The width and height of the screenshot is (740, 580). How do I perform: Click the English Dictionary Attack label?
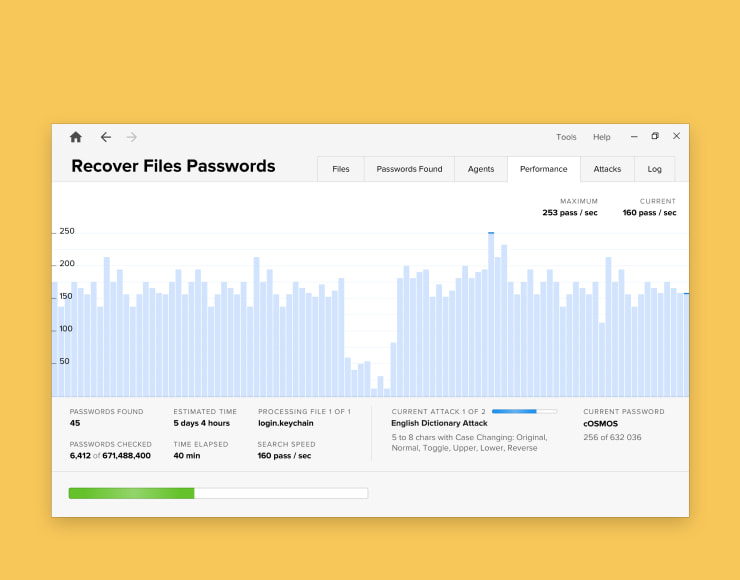pos(439,423)
